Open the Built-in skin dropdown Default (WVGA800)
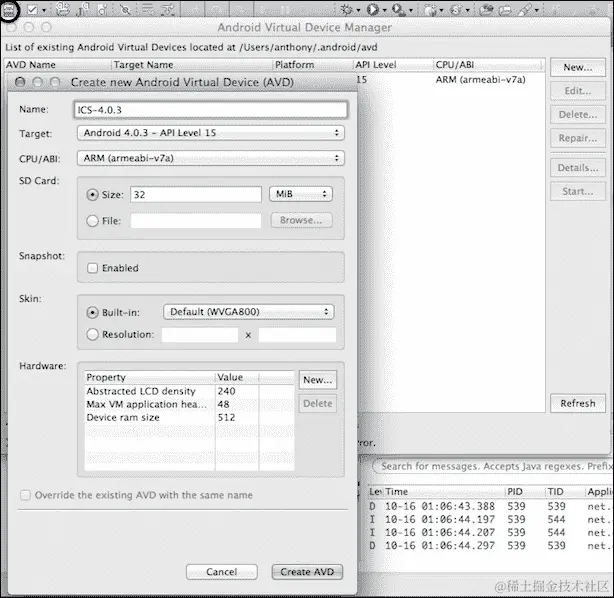The width and height of the screenshot is (614, 598). (249, 312)
